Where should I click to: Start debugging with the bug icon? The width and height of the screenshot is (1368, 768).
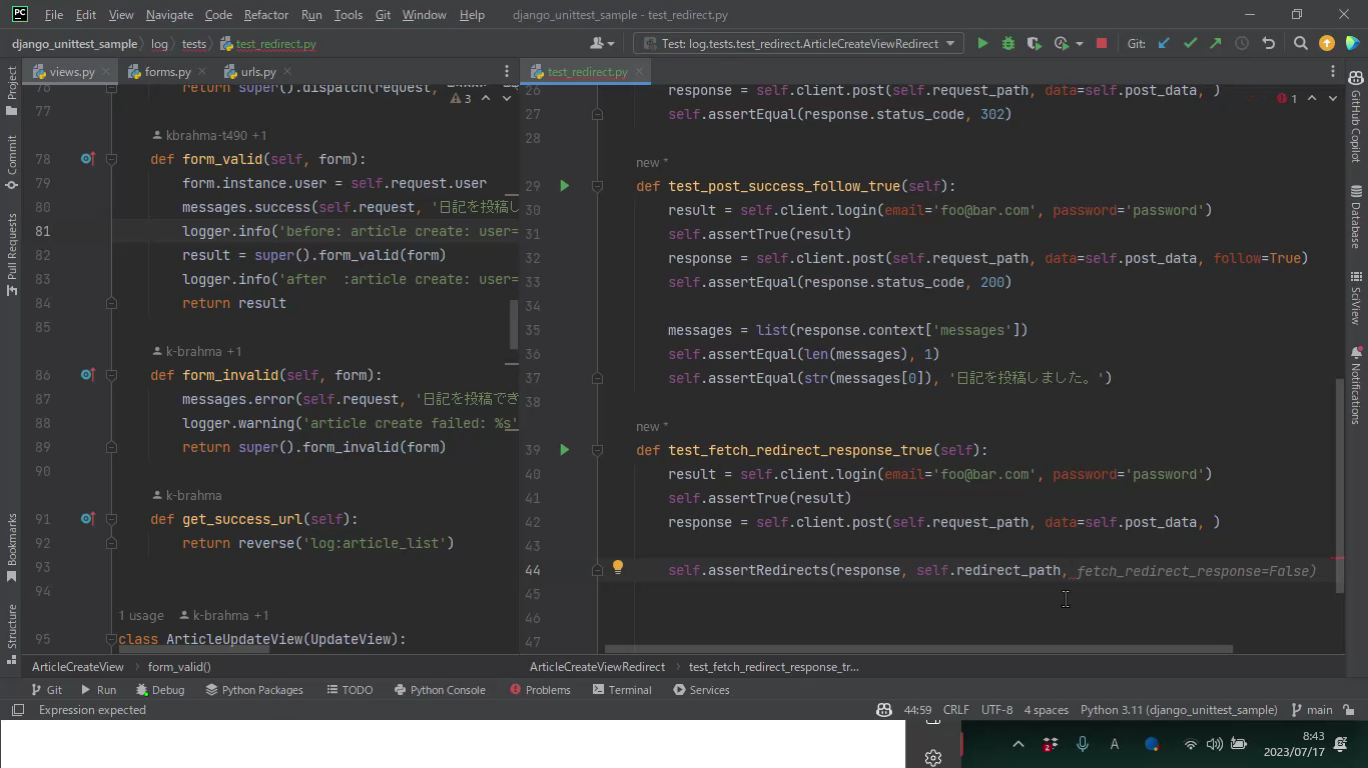coord(1008,43)
